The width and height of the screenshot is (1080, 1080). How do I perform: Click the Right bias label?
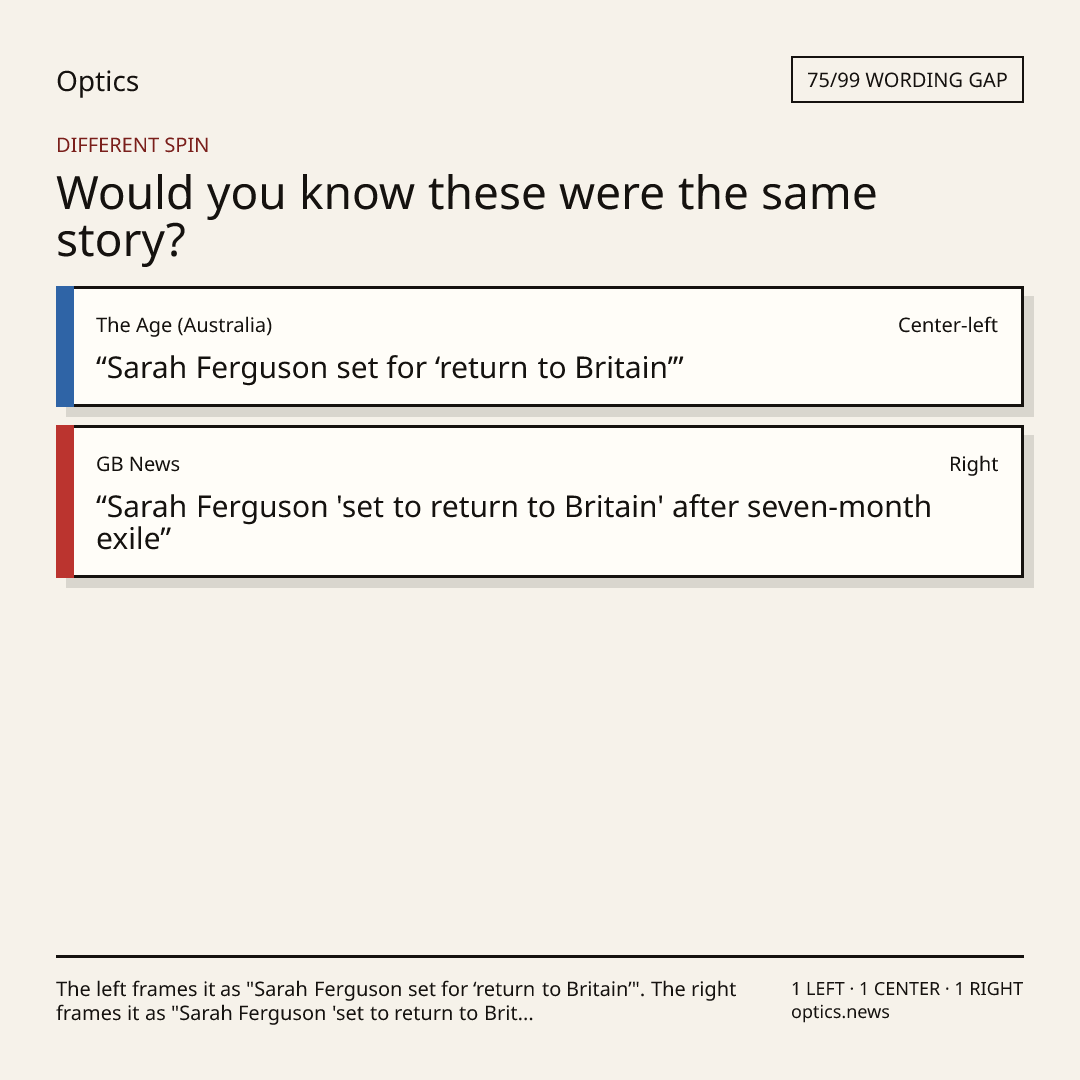tap(973, 464)
